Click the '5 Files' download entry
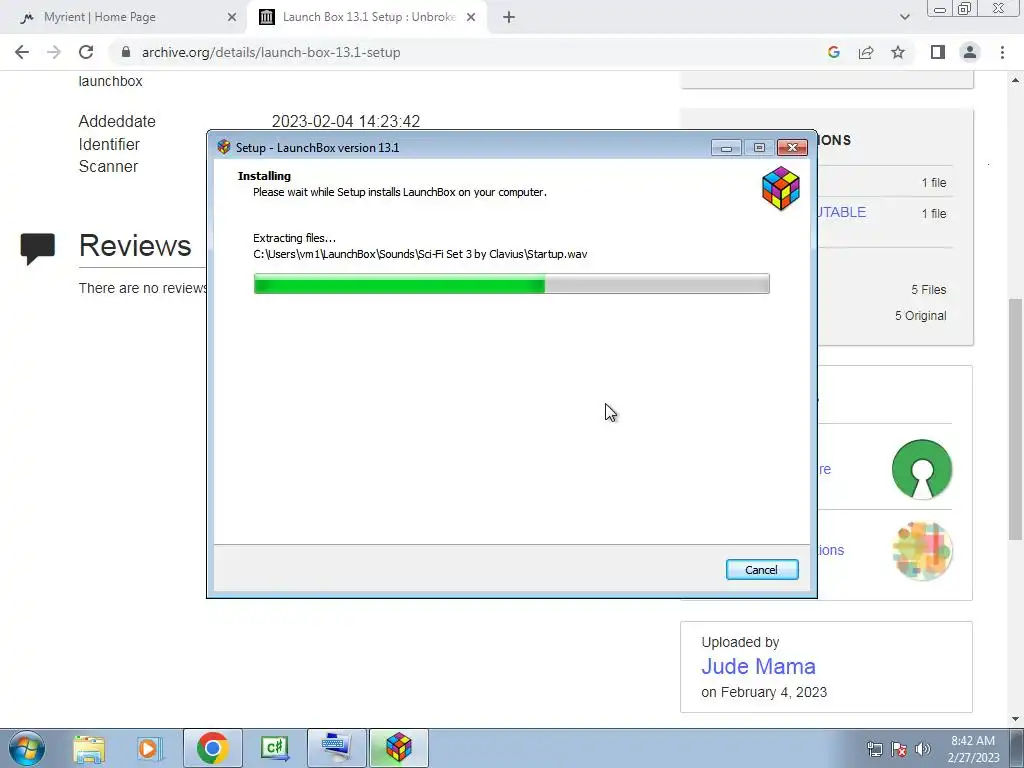The image size is (1024, 768). pyautogui.click(x=929, y=289)
